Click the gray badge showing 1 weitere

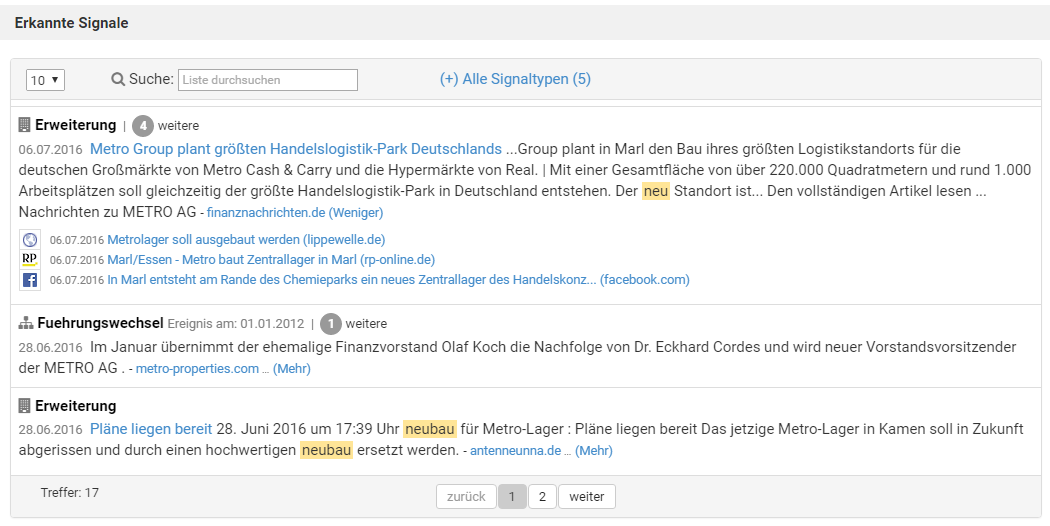(331, 324)
